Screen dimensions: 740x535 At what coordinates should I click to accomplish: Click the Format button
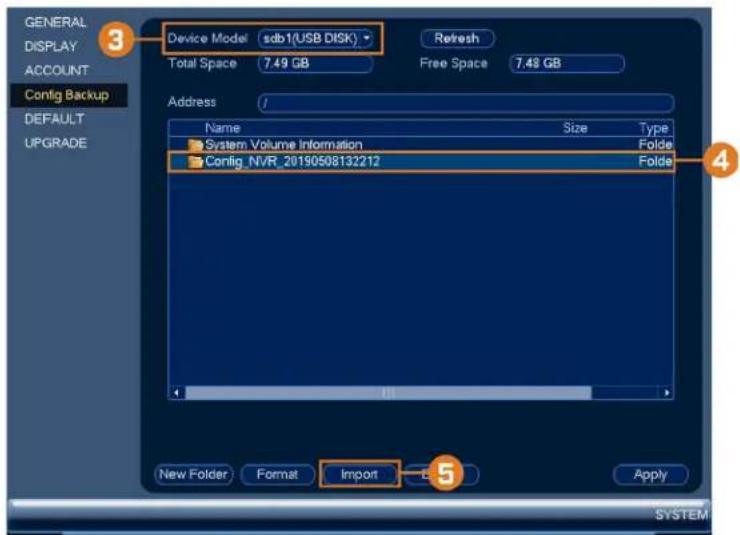pyautogui.click(x=278, y=475)
